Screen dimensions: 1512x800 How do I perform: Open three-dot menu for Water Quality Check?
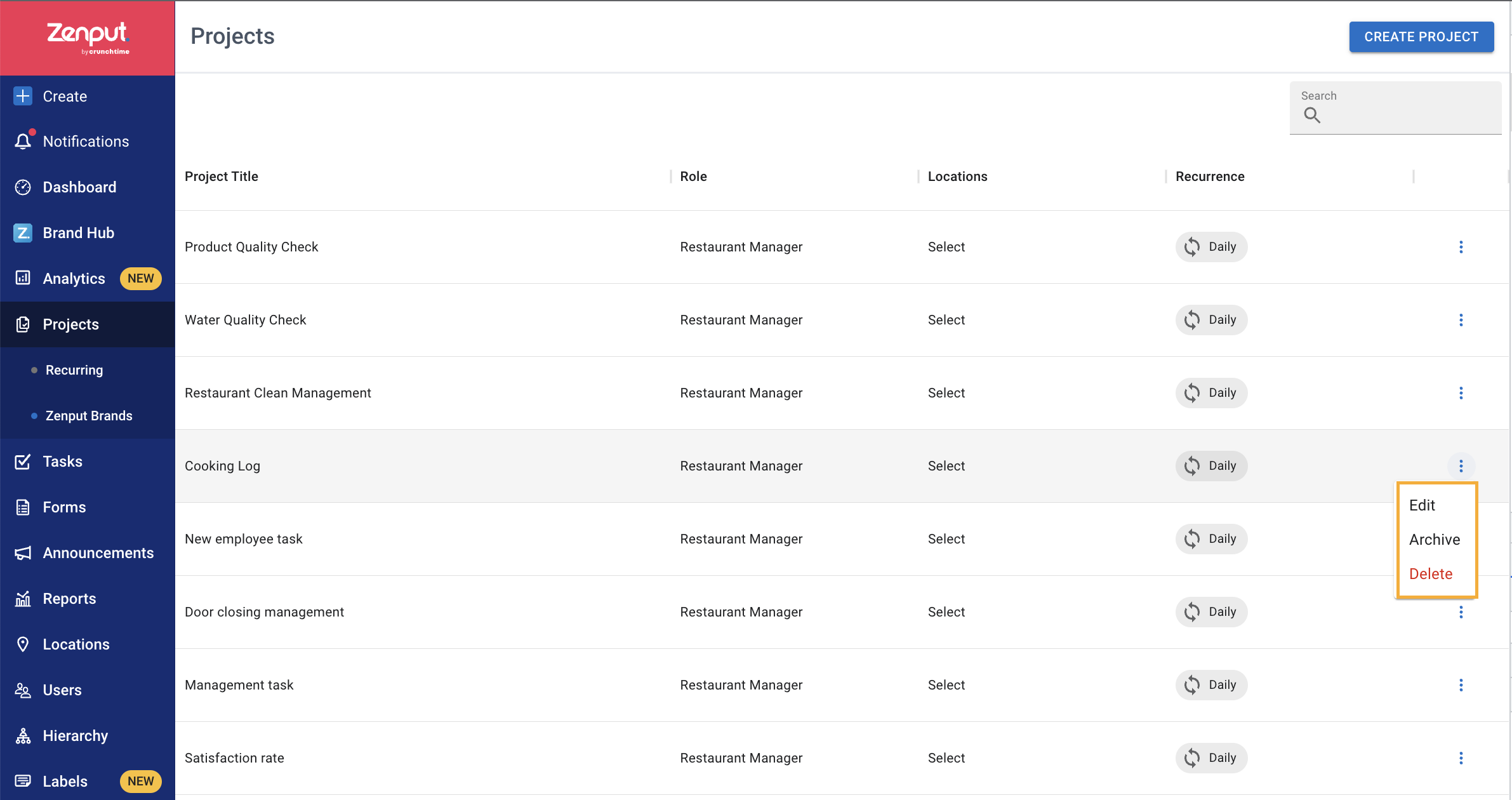click(x=1461, y=320)
